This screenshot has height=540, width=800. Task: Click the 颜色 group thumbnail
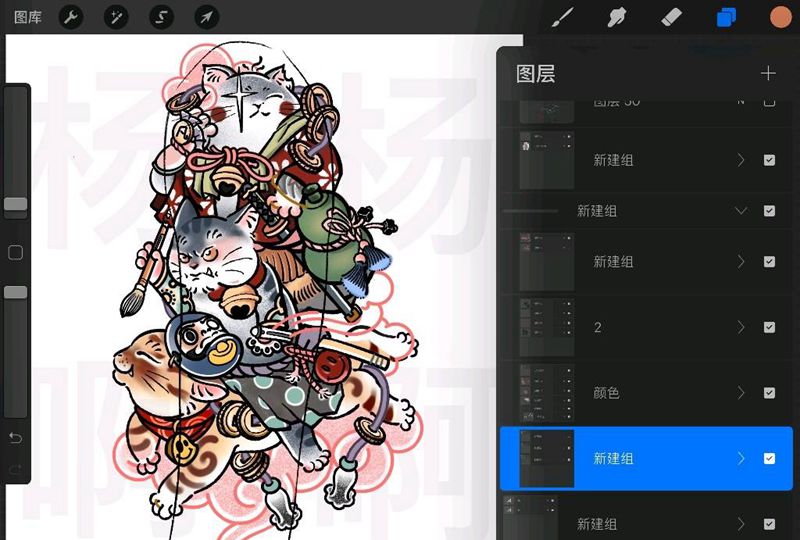(x=547, y=393)
